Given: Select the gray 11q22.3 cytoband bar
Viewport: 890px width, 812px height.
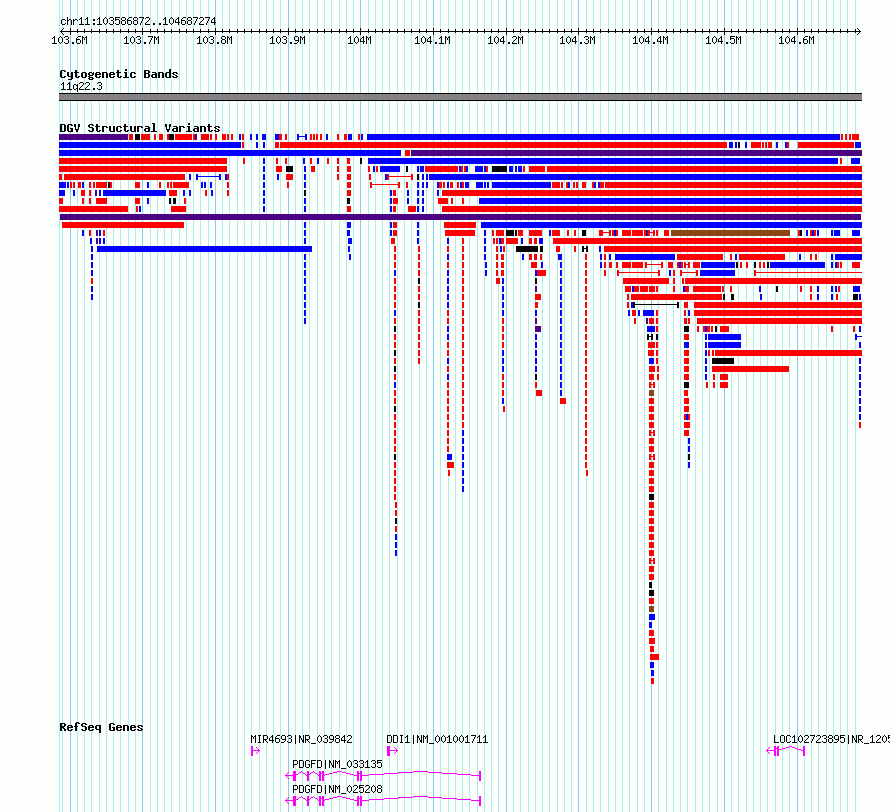Looking at the screenshot, I should tap(460, 97).
